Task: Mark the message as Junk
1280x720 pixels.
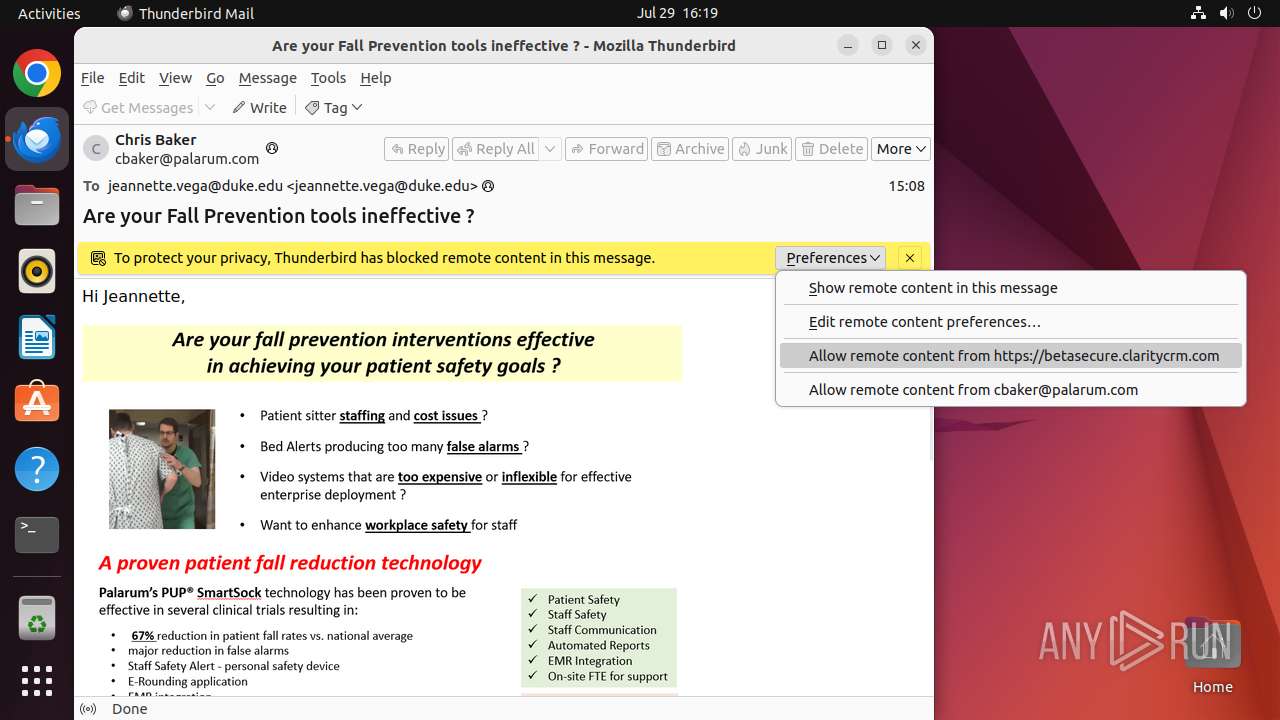Action: coord(762,149)
